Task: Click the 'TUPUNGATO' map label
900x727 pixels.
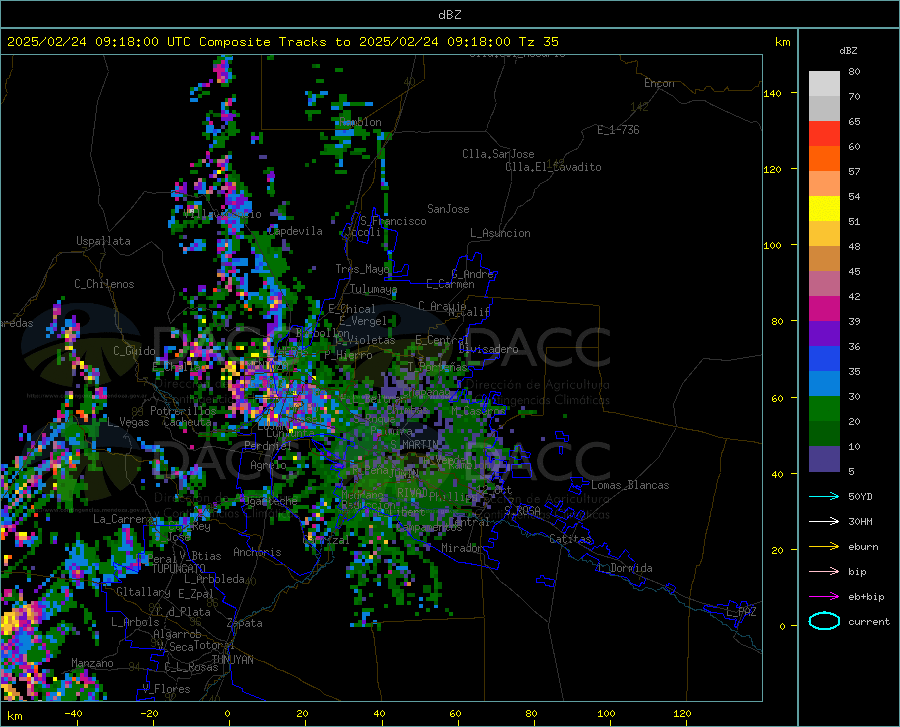Action: pos(179,569)
